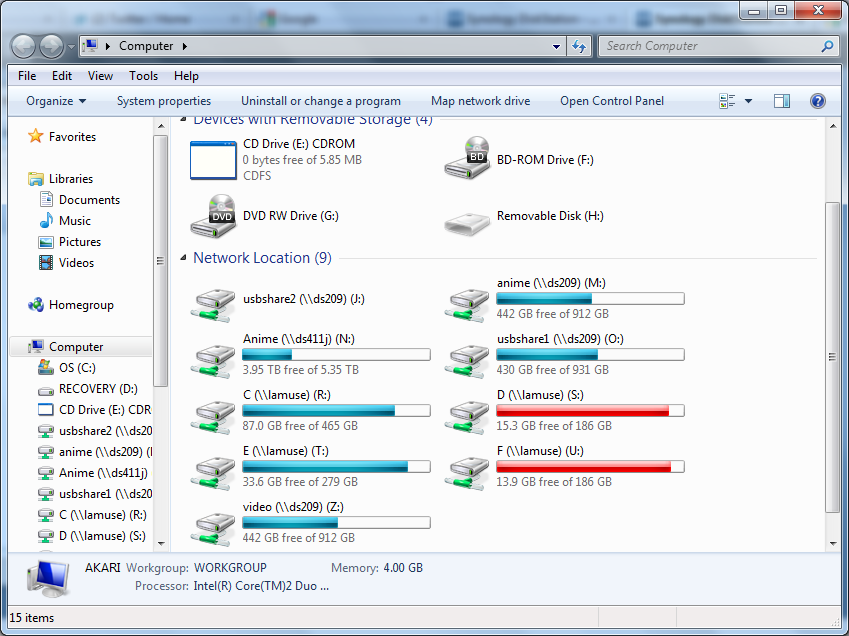849x636 pixels.
Task: Select D (\\lamuse) (S:) in navigation tree
Action: [102, 536]
